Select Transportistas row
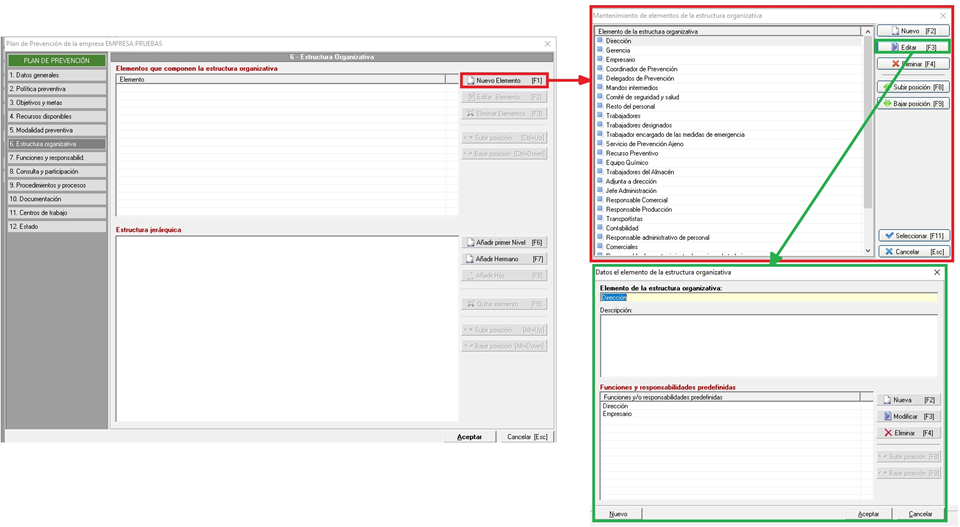This screenshot has height=527, width=960. click(x=729, y=219)
